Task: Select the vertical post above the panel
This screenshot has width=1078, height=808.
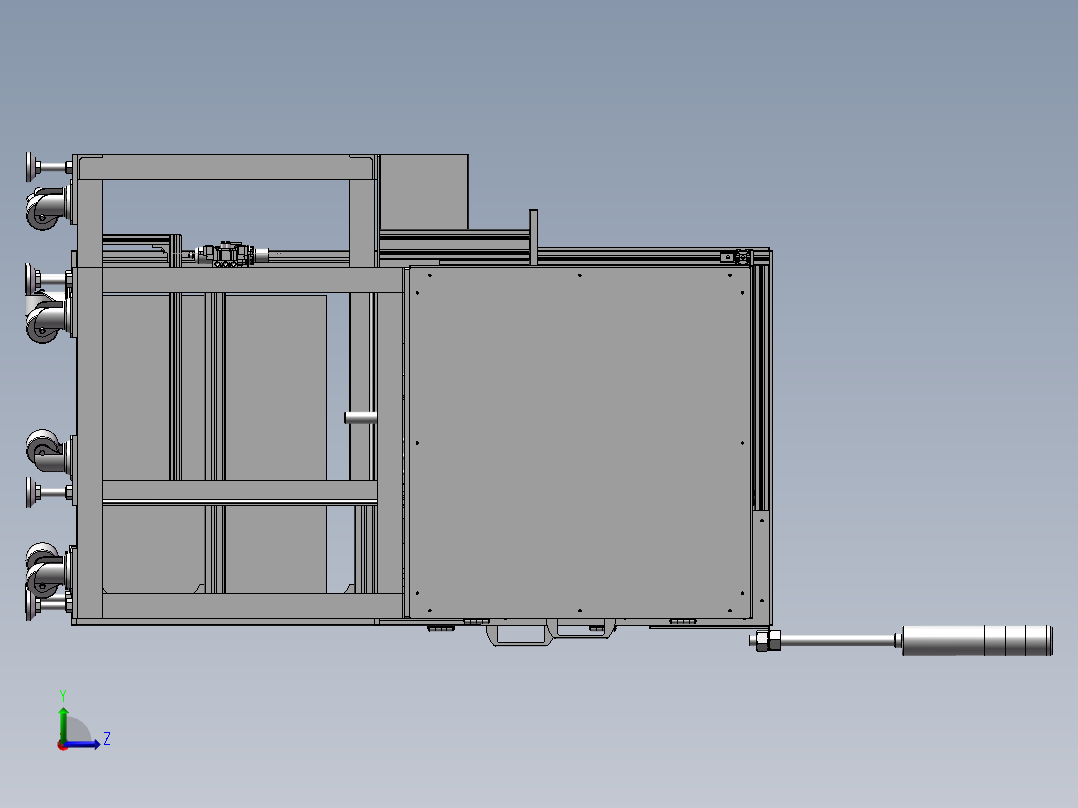Action: [533, 237]
